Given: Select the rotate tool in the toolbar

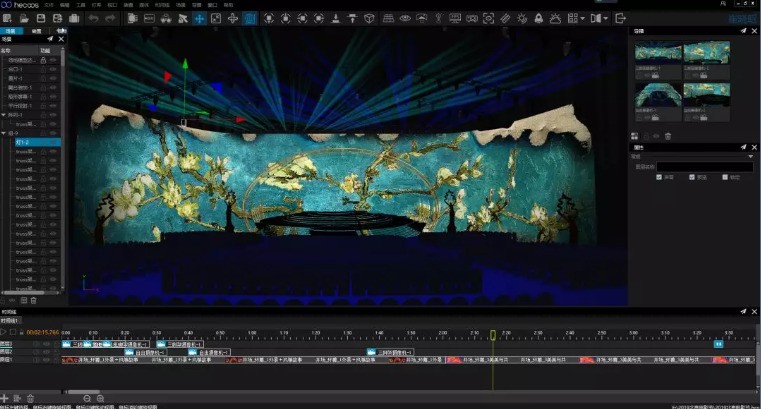Looking at the screenshot, I should [x=233, y=18].
